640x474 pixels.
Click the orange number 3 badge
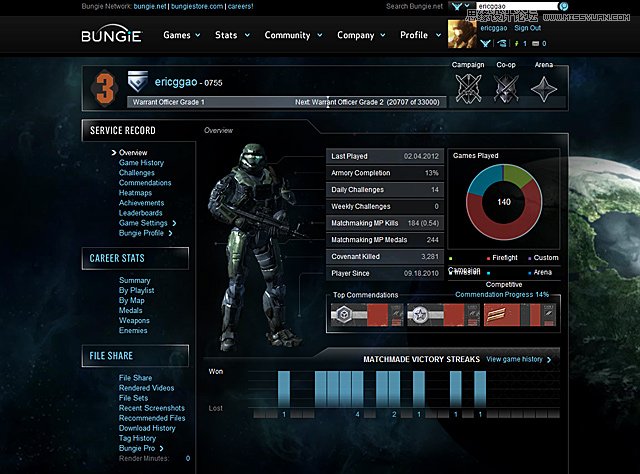(105, 88)
